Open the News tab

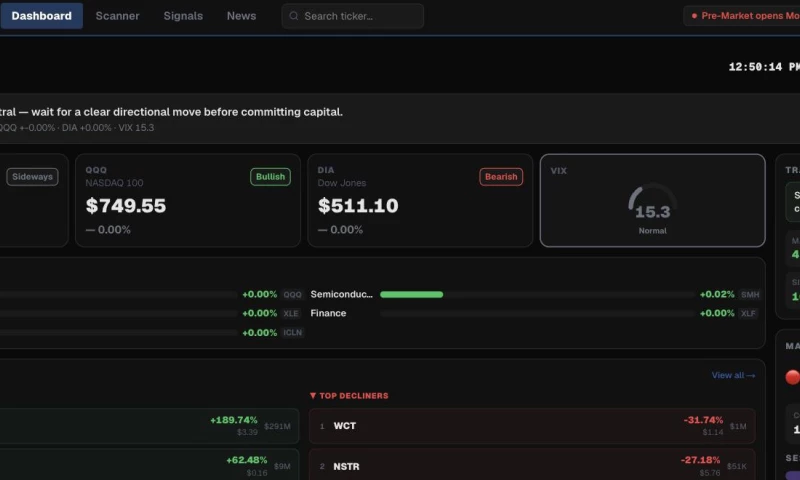(x=241, y=16)
